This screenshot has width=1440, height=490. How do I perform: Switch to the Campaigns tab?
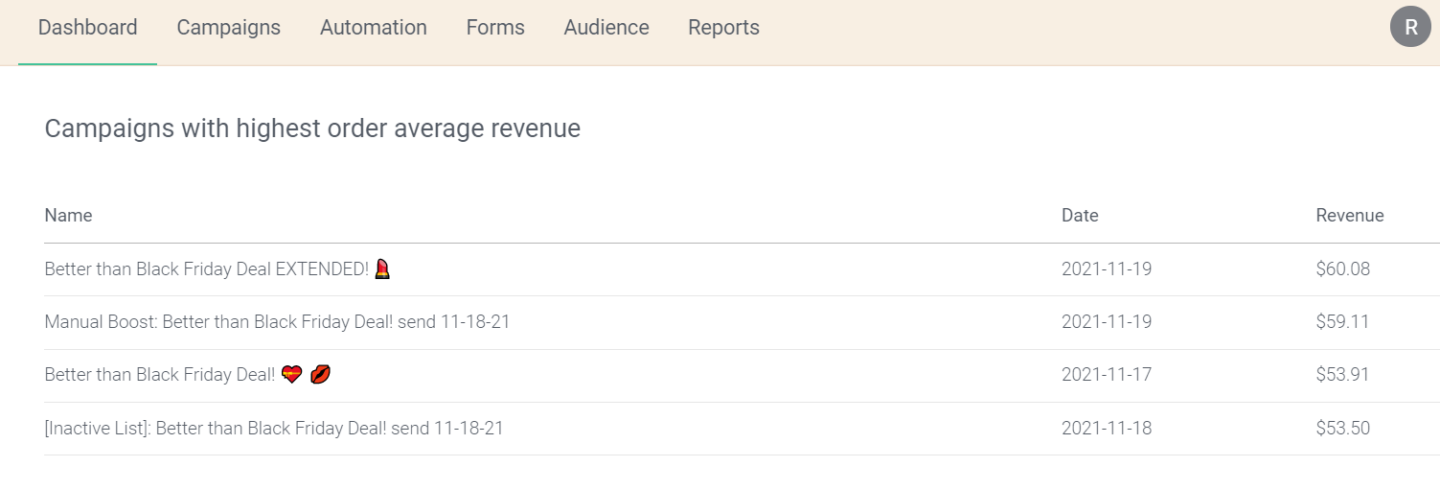coord(229,28)
